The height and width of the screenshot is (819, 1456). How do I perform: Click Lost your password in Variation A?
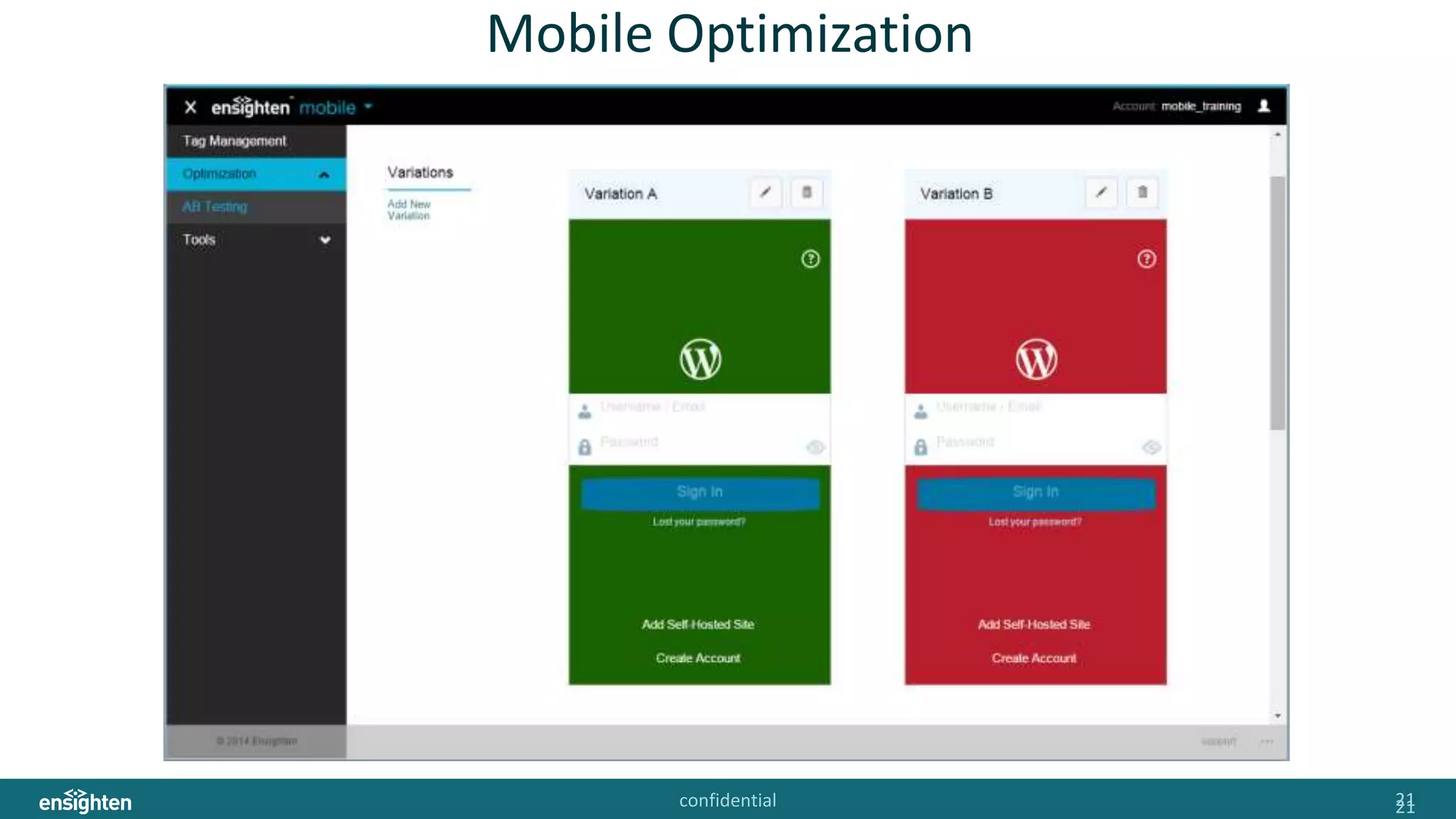(x=699, y=522)
